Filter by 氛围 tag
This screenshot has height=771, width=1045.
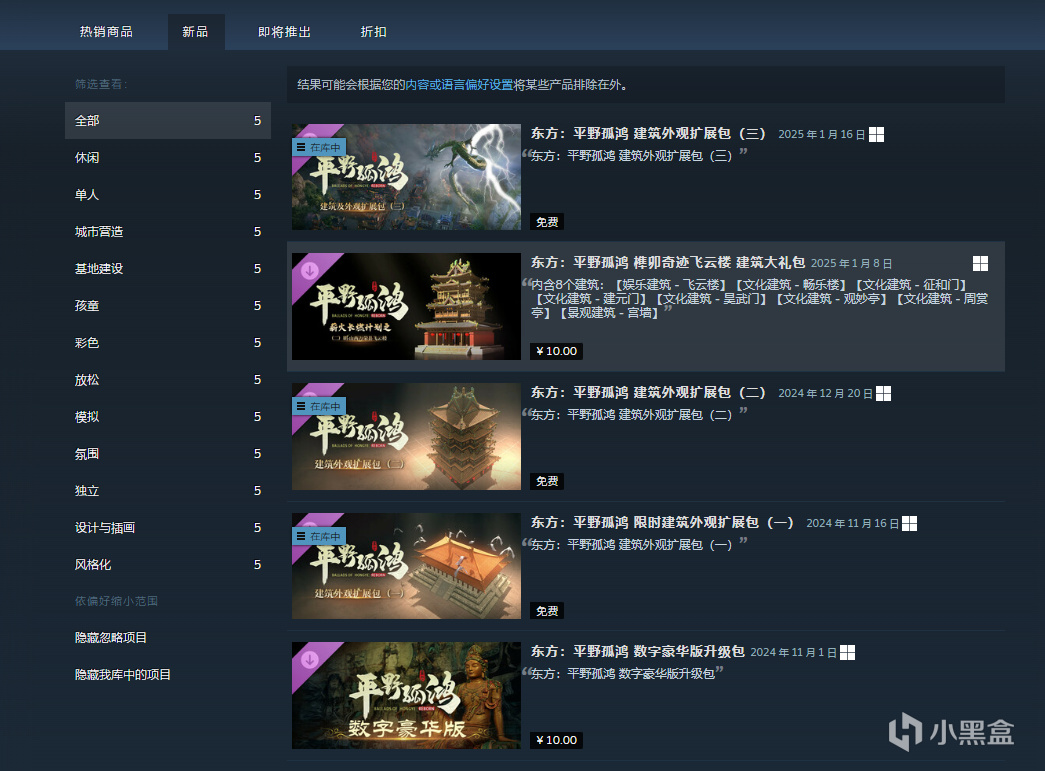click(168, 454)
